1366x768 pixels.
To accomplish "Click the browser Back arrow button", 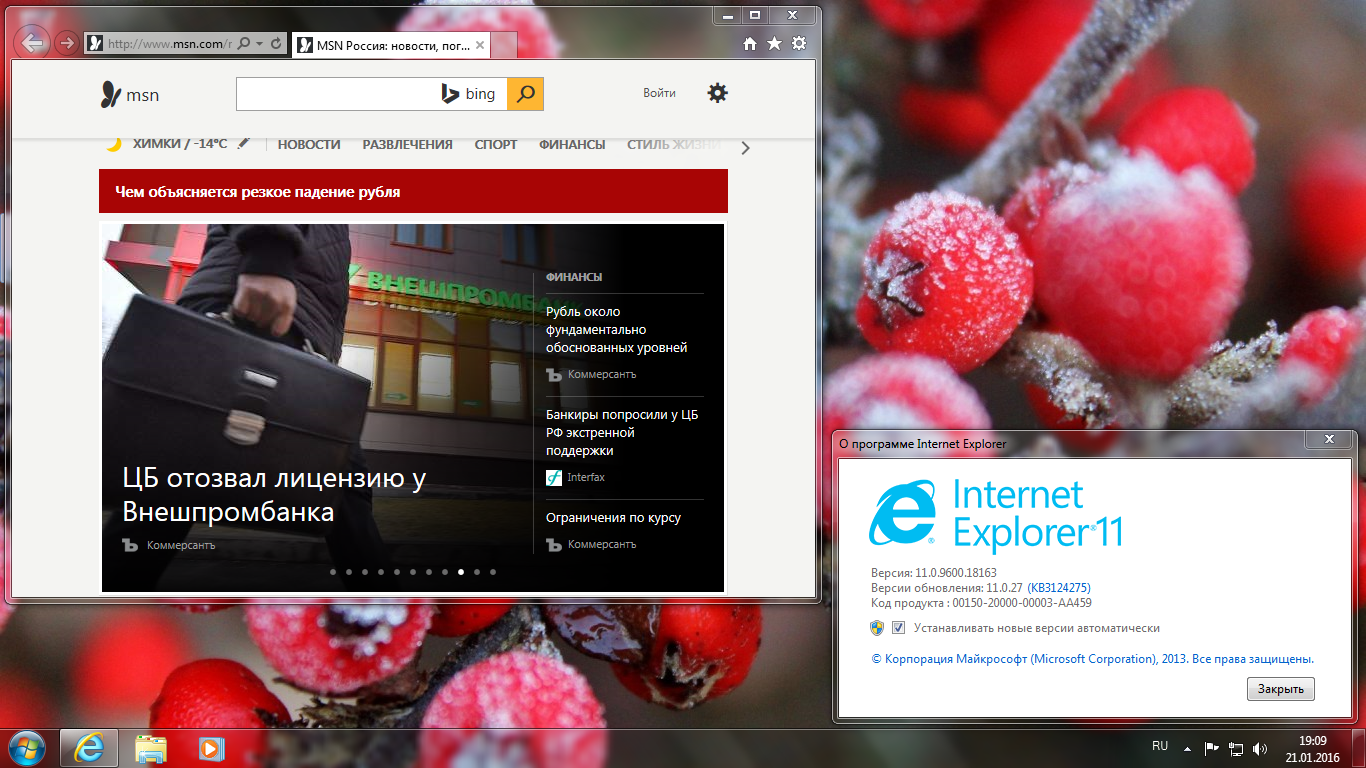I will [x=33, y=43].
